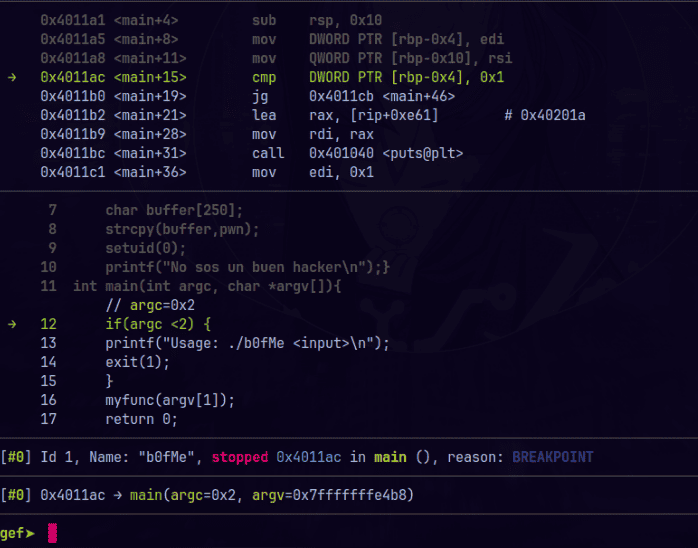This screenshot has height=548, width=698.
Task: Select the 0x4011a5 main+8 address
Action: [109, 40]
